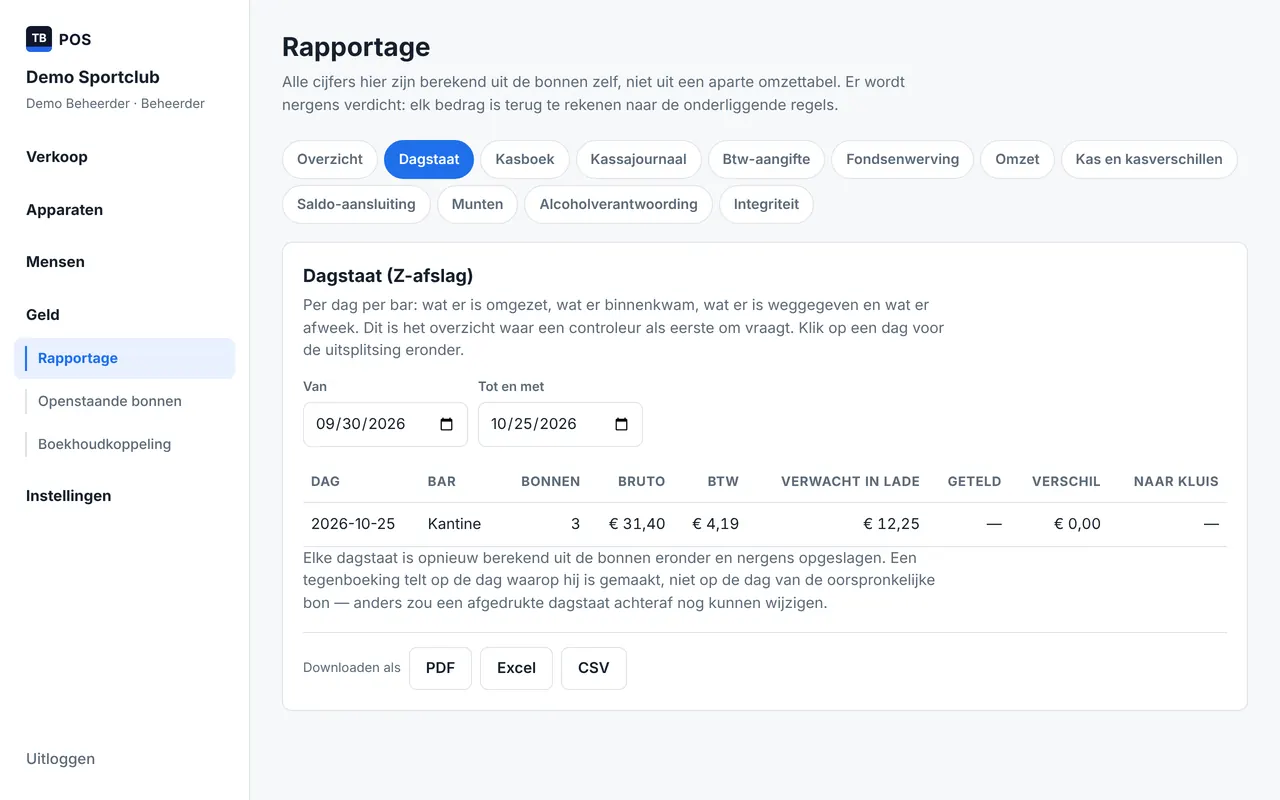1280x800 pixels.
Task: Open Rapportage in the sidebar
Action: click(x=125, y=358)
